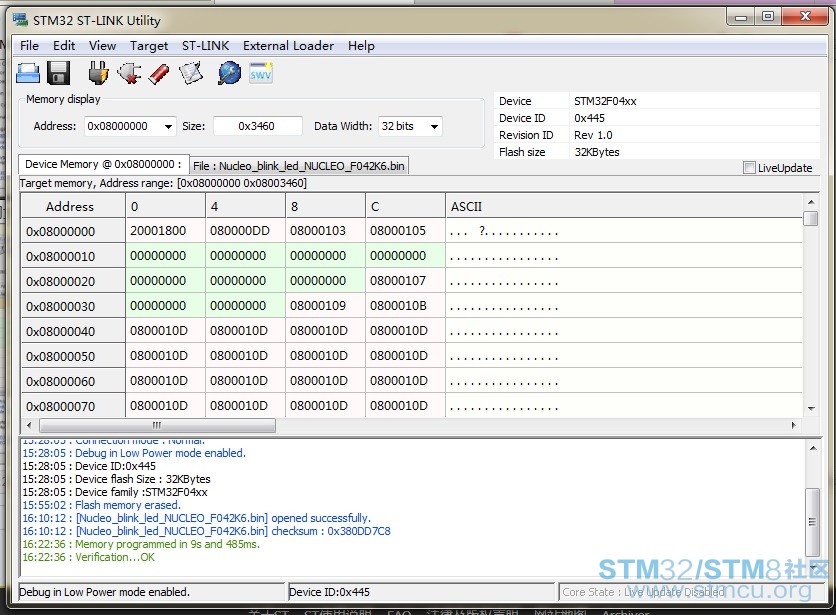
Task: Open the SWV viewer icon
Action: click(x=261, y=73)
